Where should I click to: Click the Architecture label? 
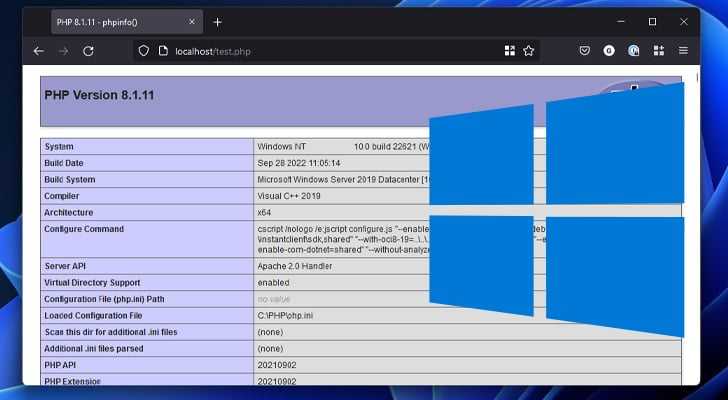tap(69, 213)
